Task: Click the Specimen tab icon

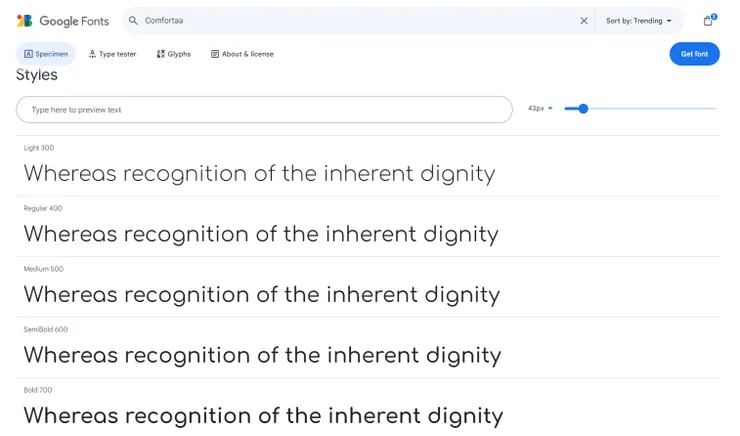Action: [28, 54]
